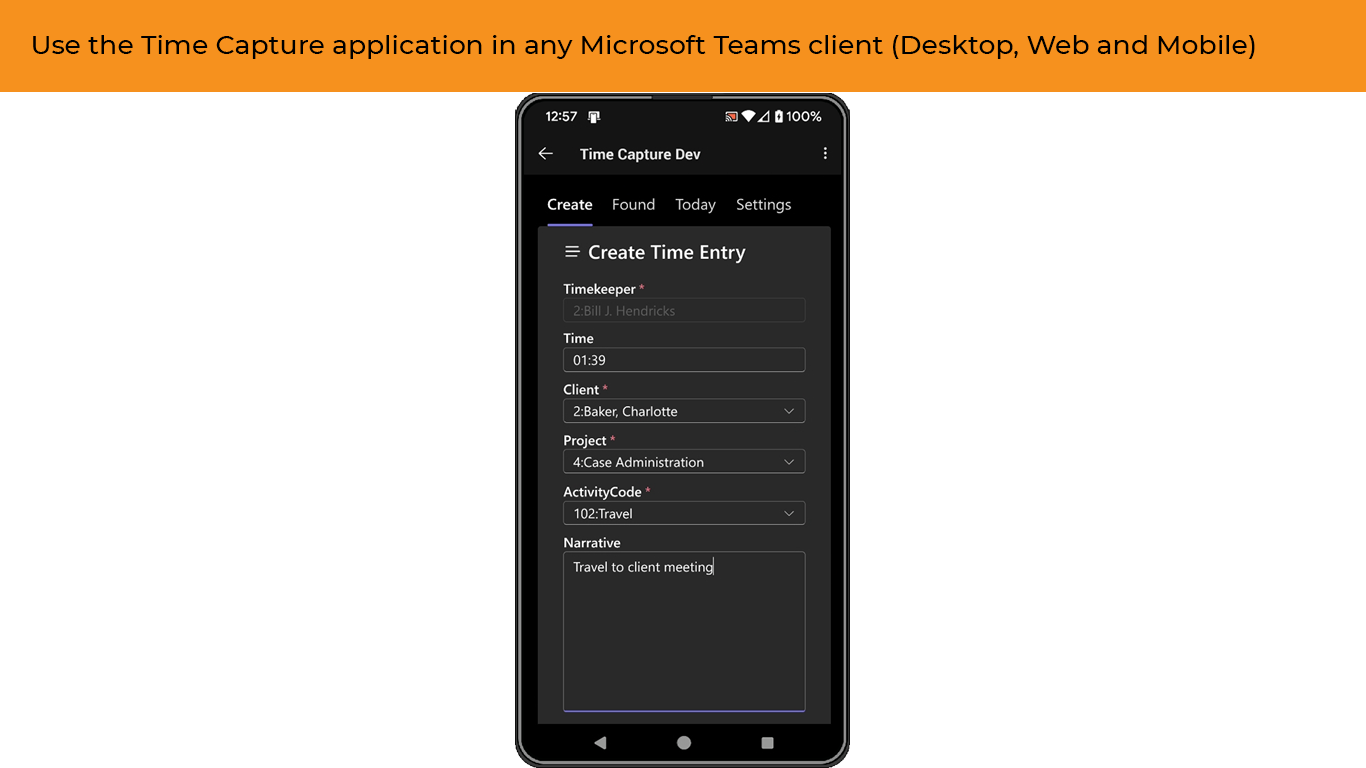The width and height of the screenshot is (1366, 768).
Task: Open the three-dot overflow menu
Action: click(825, 153)
